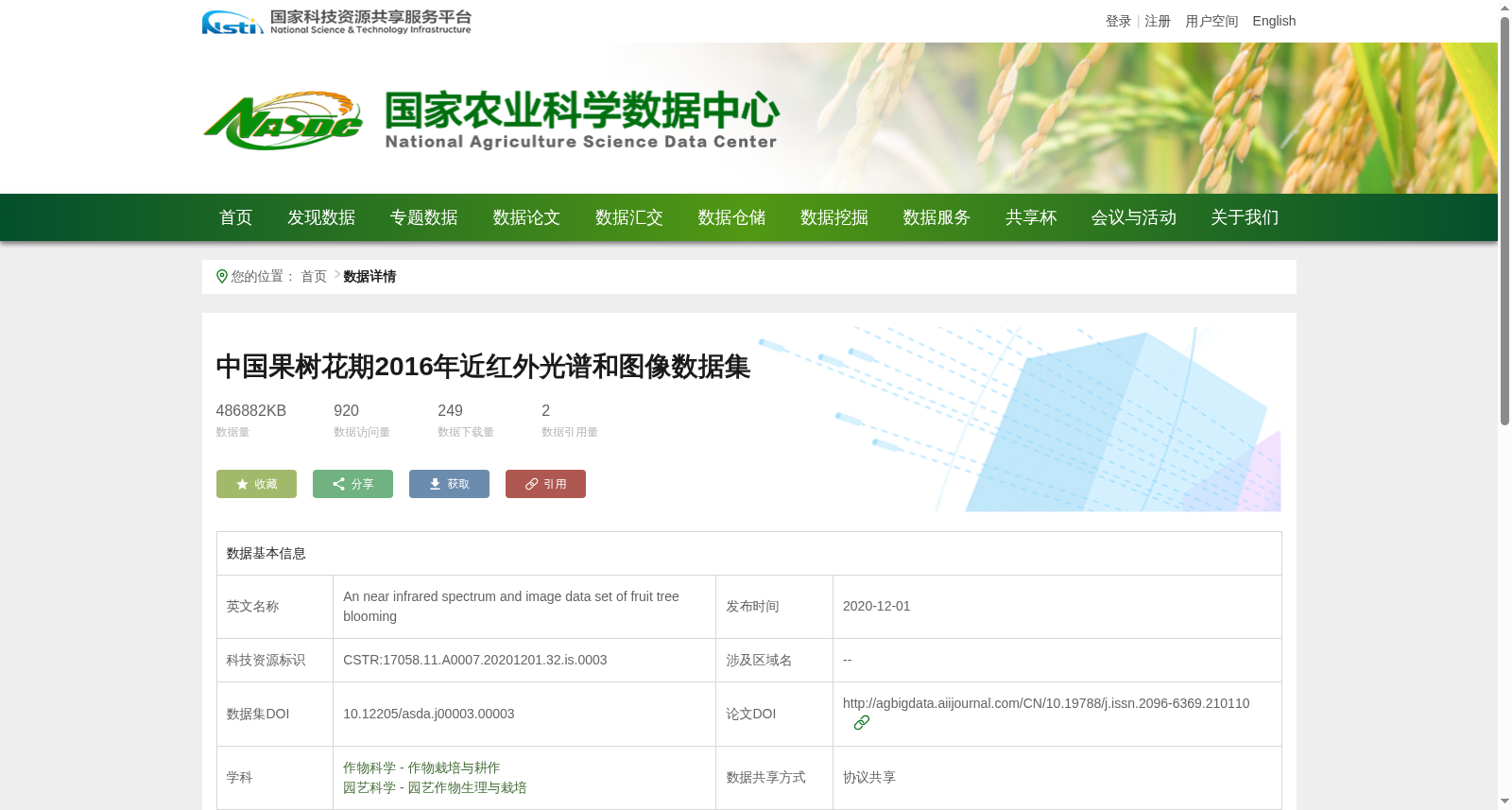1512x810 pixels.
Task: Go to 数据论文 in navigation bar
Action: tap(526, 217)
